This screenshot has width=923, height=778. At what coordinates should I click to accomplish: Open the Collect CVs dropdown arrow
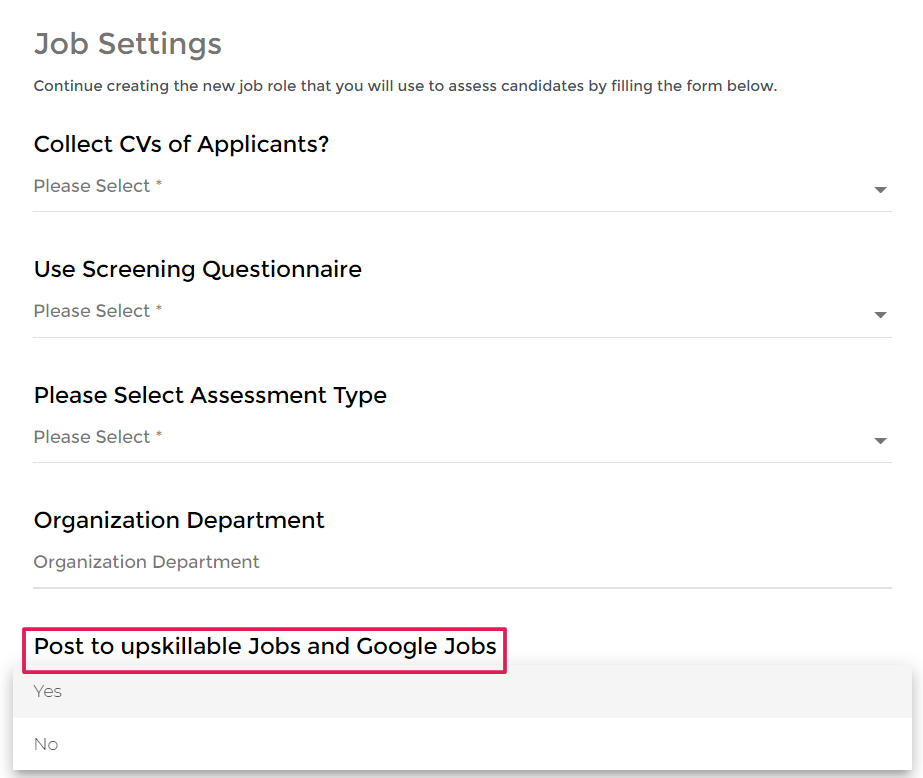point(880,190)
